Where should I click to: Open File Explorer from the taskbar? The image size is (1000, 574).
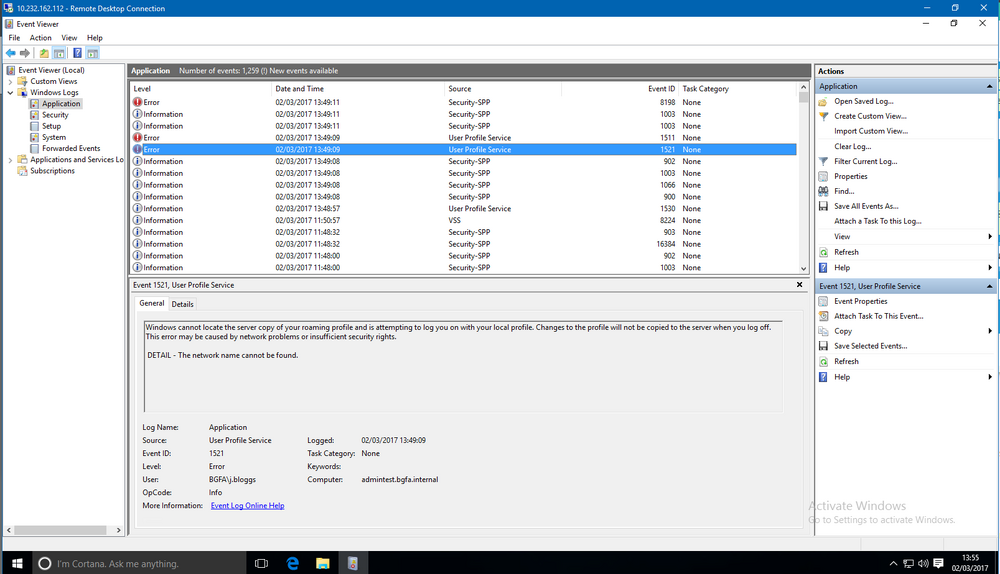click(323, 563)
